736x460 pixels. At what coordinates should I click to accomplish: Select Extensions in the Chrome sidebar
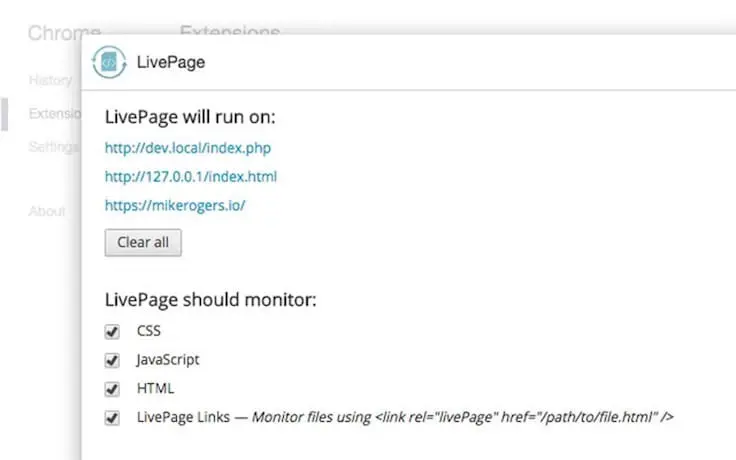click(54, 114)
